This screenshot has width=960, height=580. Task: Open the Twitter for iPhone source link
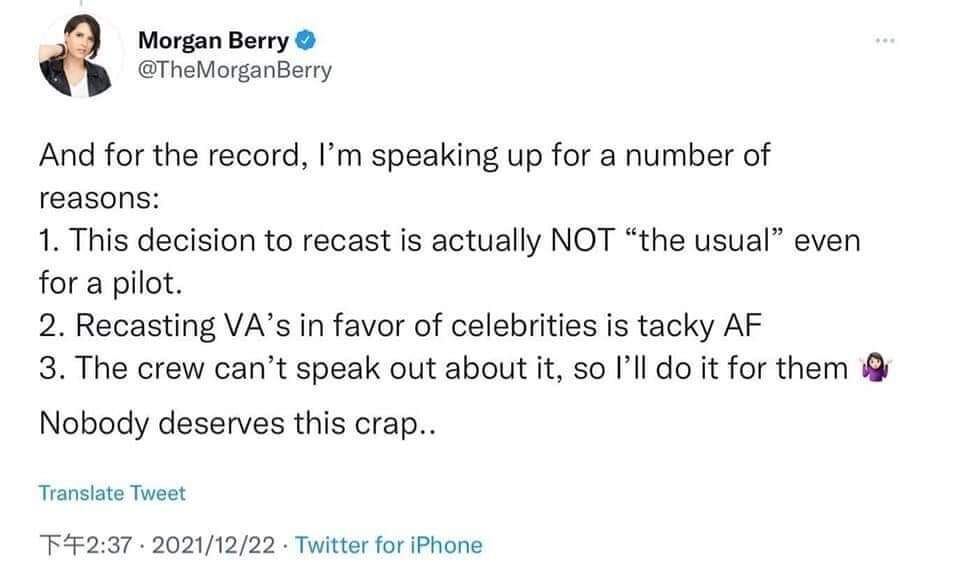click(389, 544)
